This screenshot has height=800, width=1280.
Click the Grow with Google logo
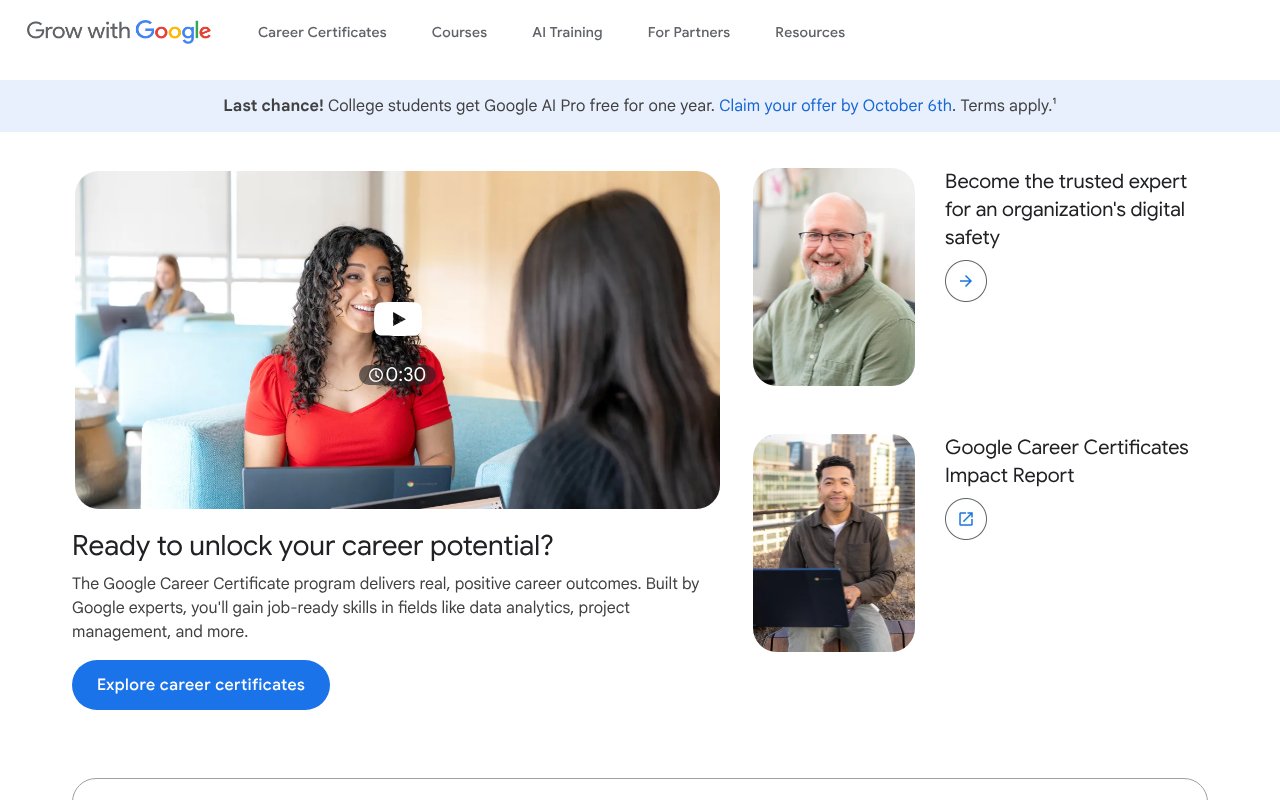pos(119,32)
